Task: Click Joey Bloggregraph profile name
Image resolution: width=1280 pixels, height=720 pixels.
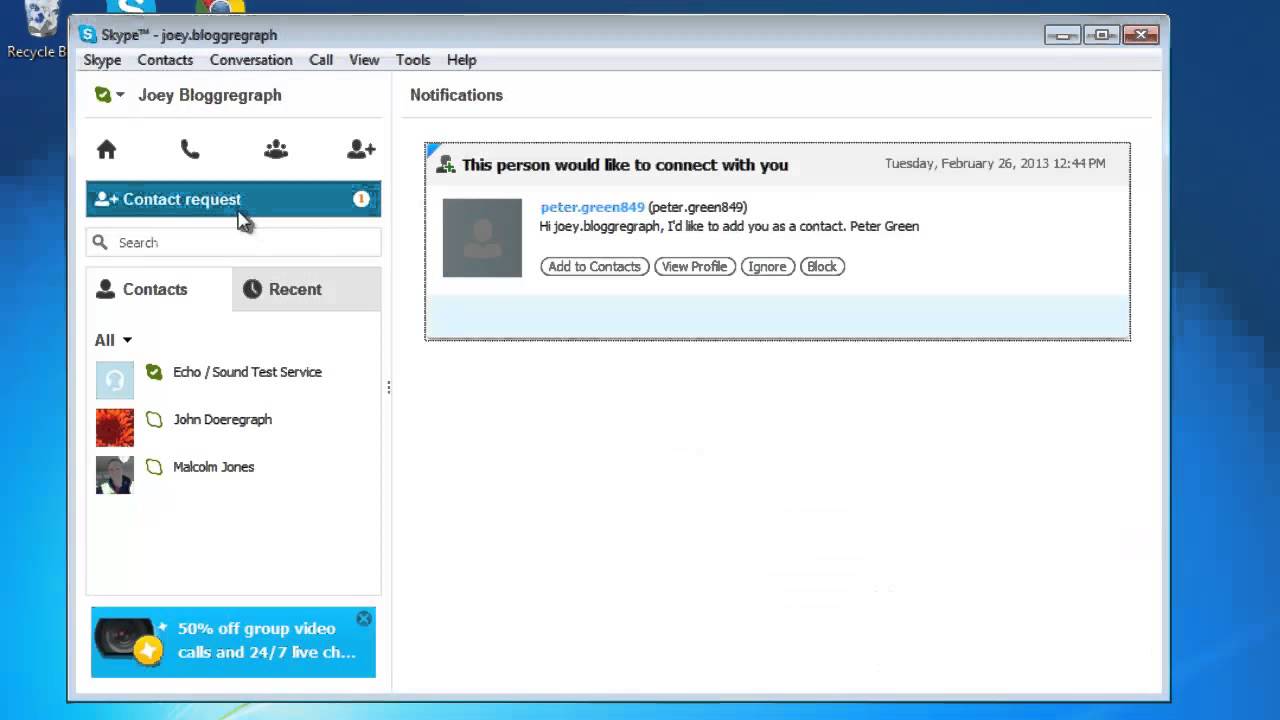Action: pos(210,95)
